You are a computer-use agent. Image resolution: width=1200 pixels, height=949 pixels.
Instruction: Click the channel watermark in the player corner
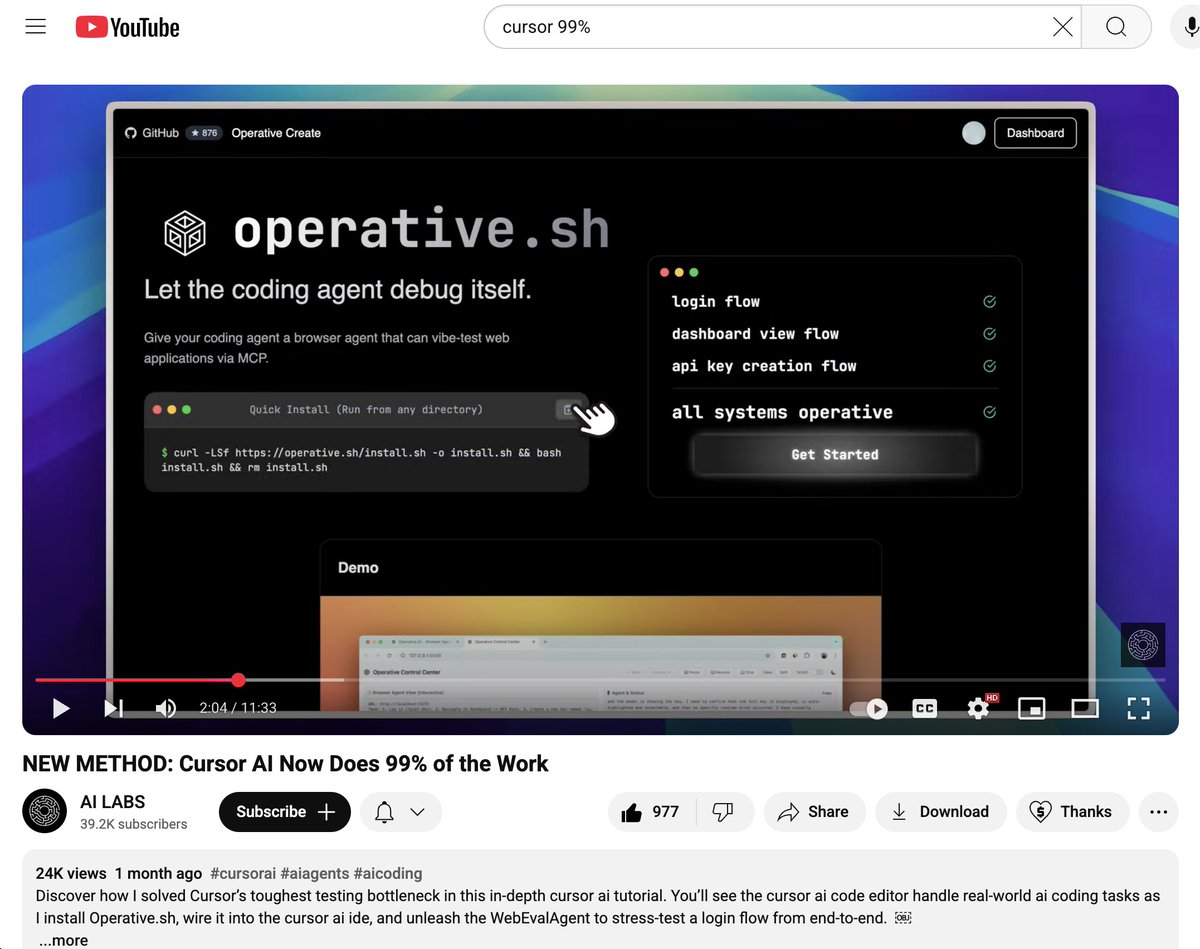click(1143, 645)
